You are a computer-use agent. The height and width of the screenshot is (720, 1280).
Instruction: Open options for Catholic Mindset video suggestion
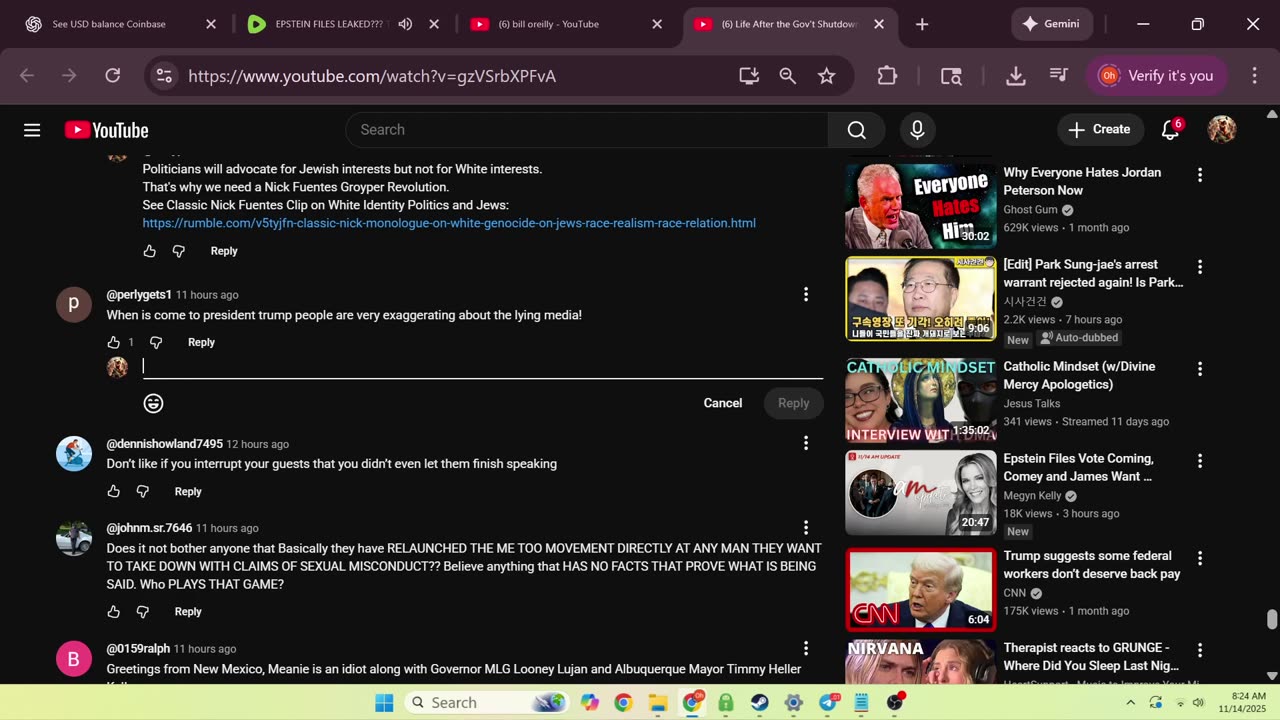[1200, 369]
